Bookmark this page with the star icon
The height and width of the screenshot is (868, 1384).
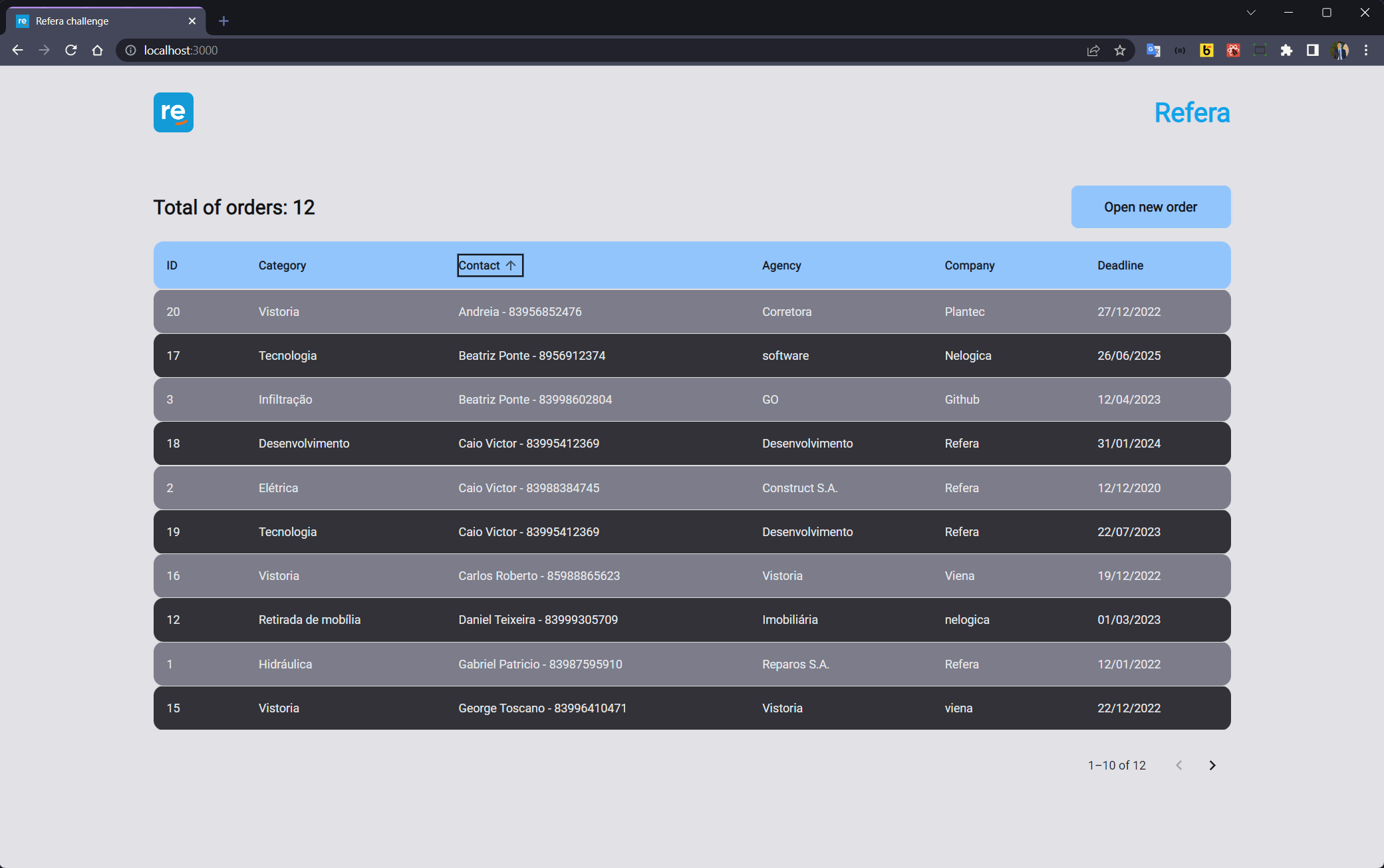1120,51
